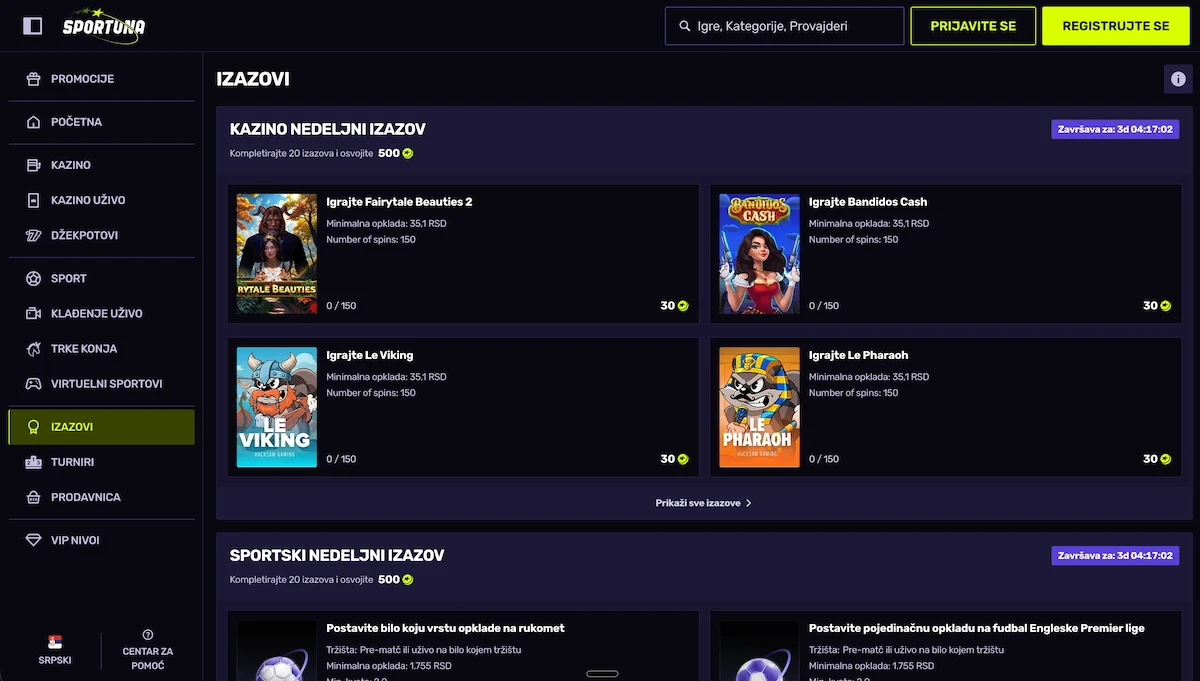The height and width of the screenshot is (681, 1200).
Task: Open Turniri menu item
Action: pos(101,462)
